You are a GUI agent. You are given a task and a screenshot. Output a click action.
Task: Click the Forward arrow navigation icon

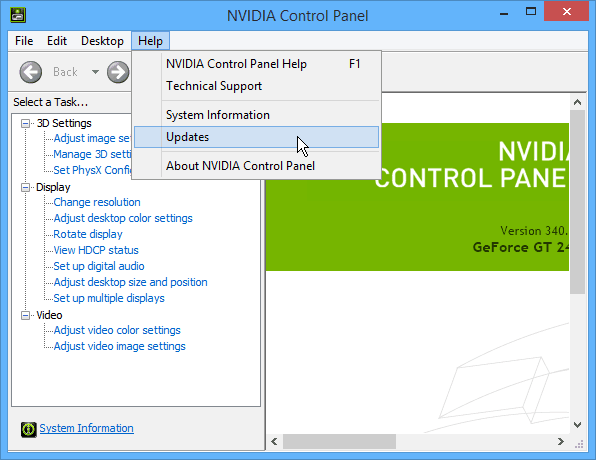point(118,72)
